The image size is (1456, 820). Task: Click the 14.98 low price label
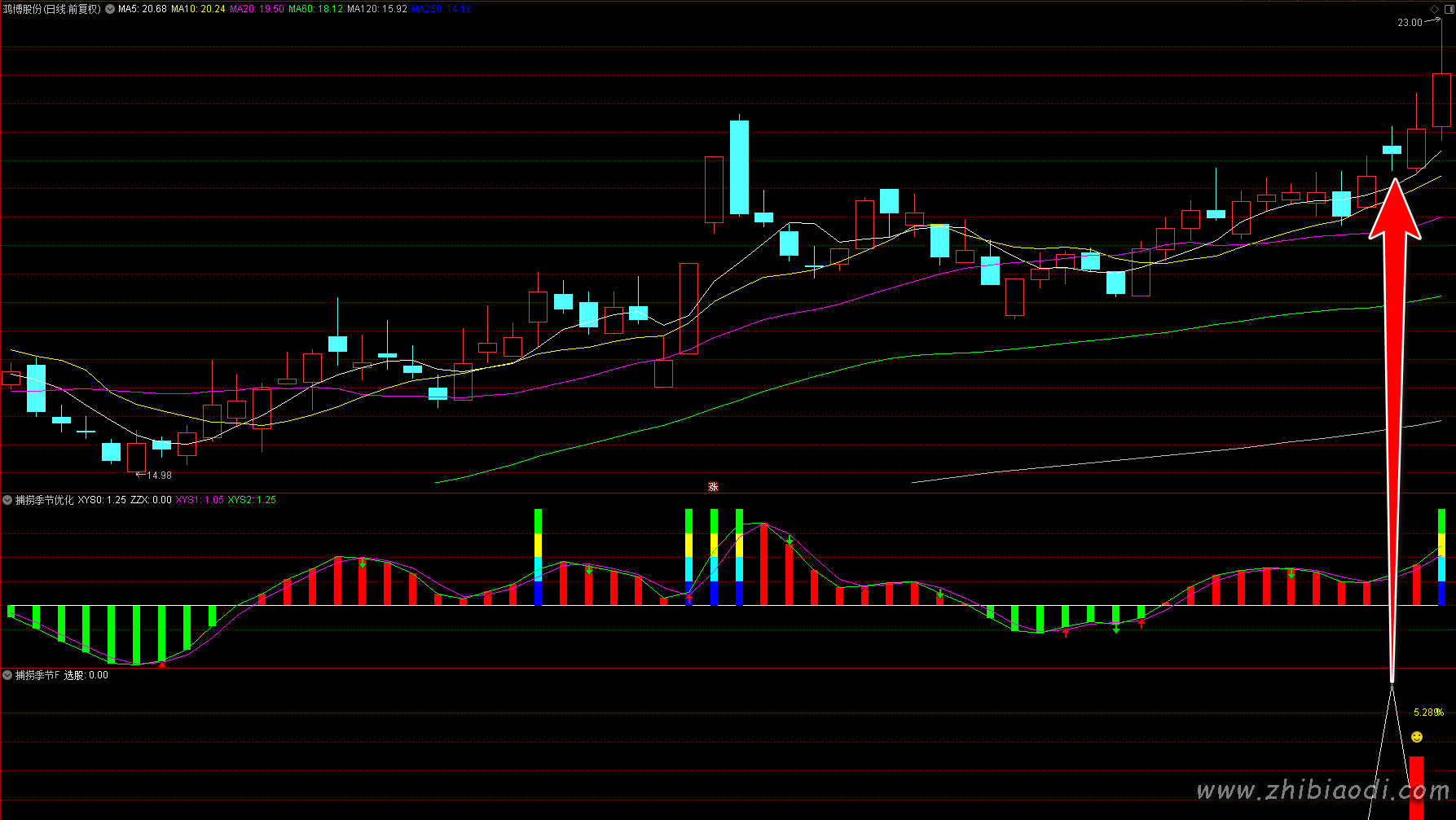(x=159, y=475)
